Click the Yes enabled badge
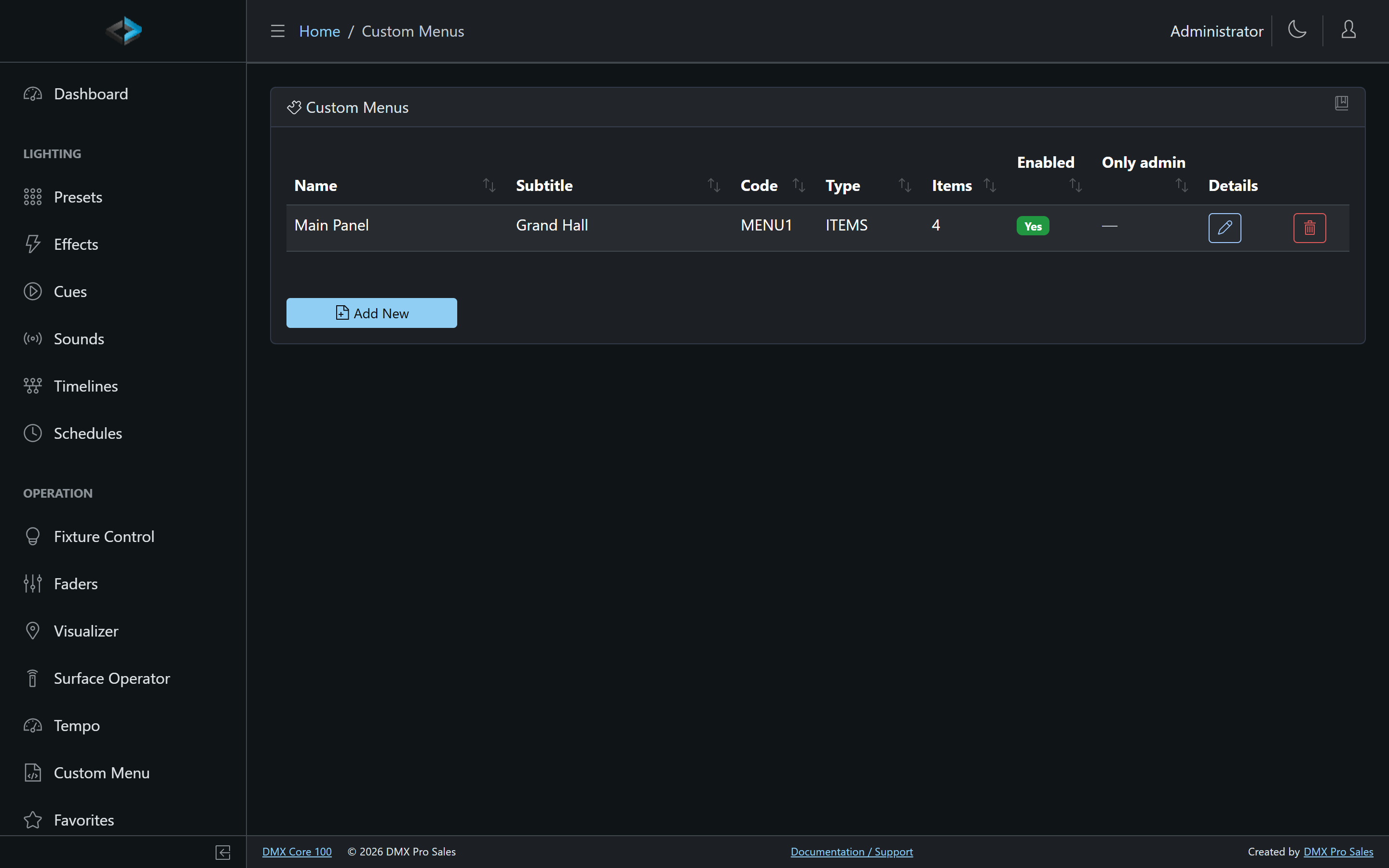 tap(1033, 226)
